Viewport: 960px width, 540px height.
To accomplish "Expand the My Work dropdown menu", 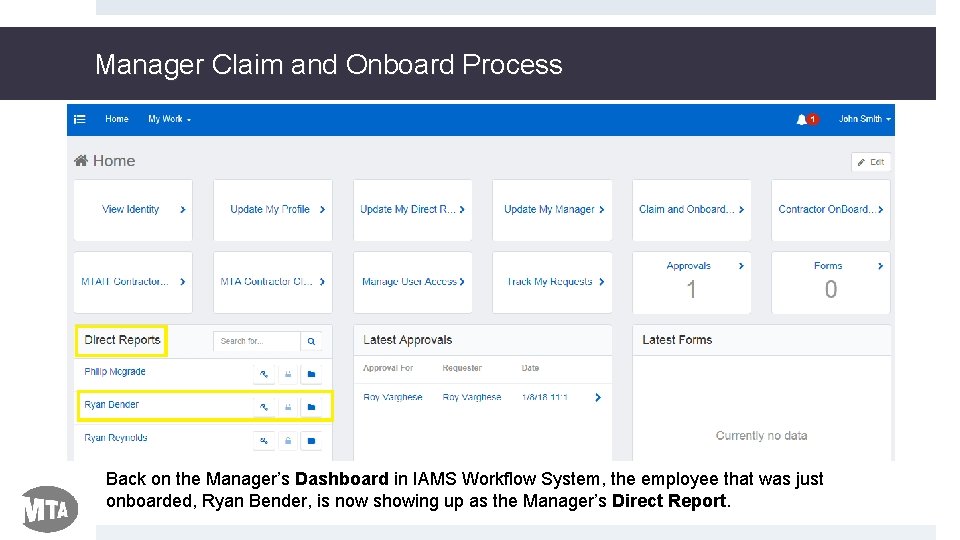I will pos(169,119).
